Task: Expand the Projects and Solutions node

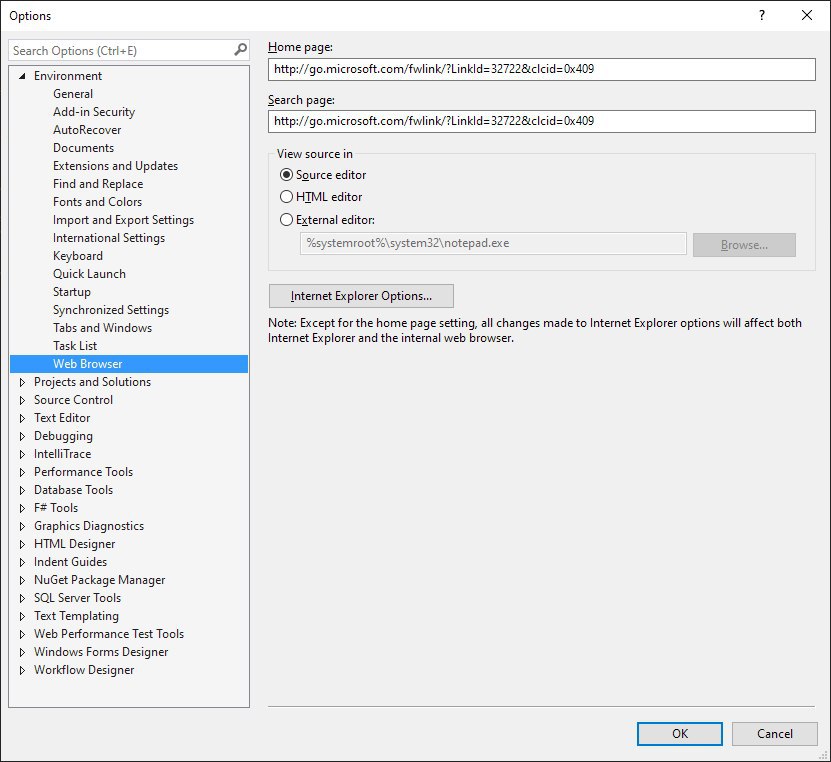Action: point(22,382)
